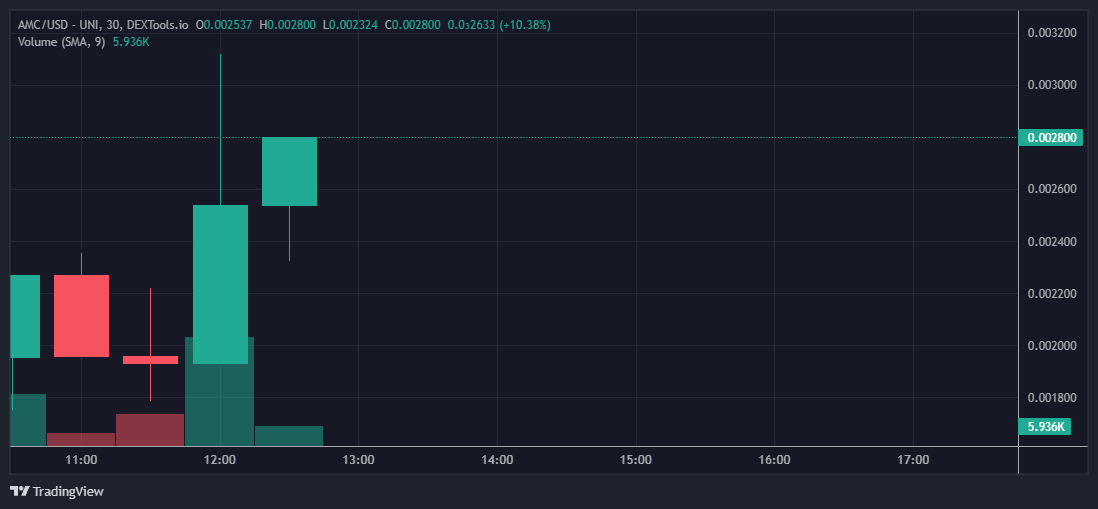Image resolution: width=1098 pixels, height=509 pixels.
Task: Click the 0.001800 price axis label
Action: pyautogui.click(x=1051, y=398)
